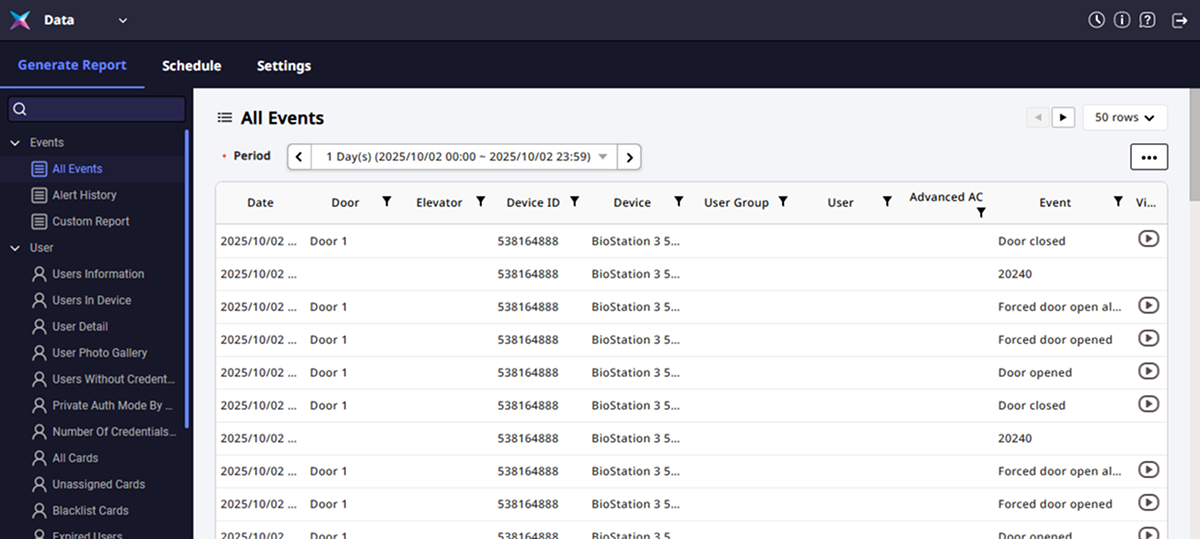The height and width of the screenshot is (539, 1200).
Task: Open the info icon in top bar
Action: [1122, 20]
